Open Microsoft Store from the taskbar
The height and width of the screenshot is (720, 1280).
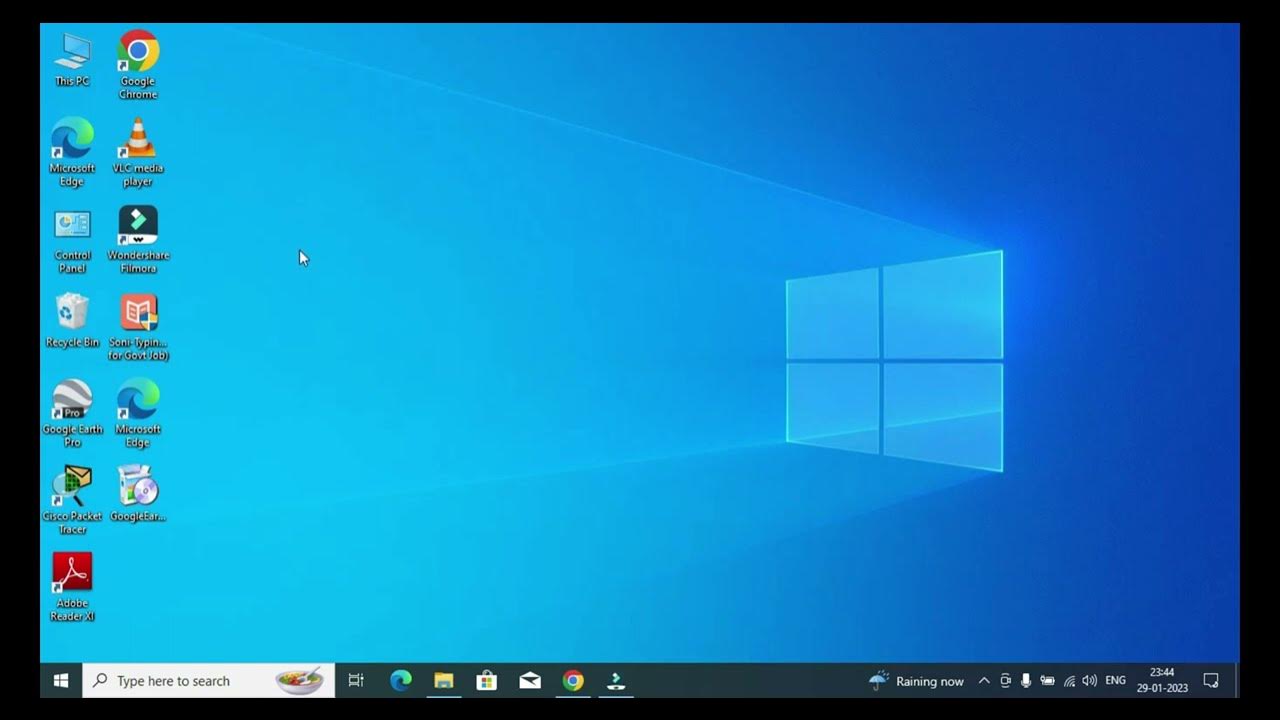[x=487, y=681]
